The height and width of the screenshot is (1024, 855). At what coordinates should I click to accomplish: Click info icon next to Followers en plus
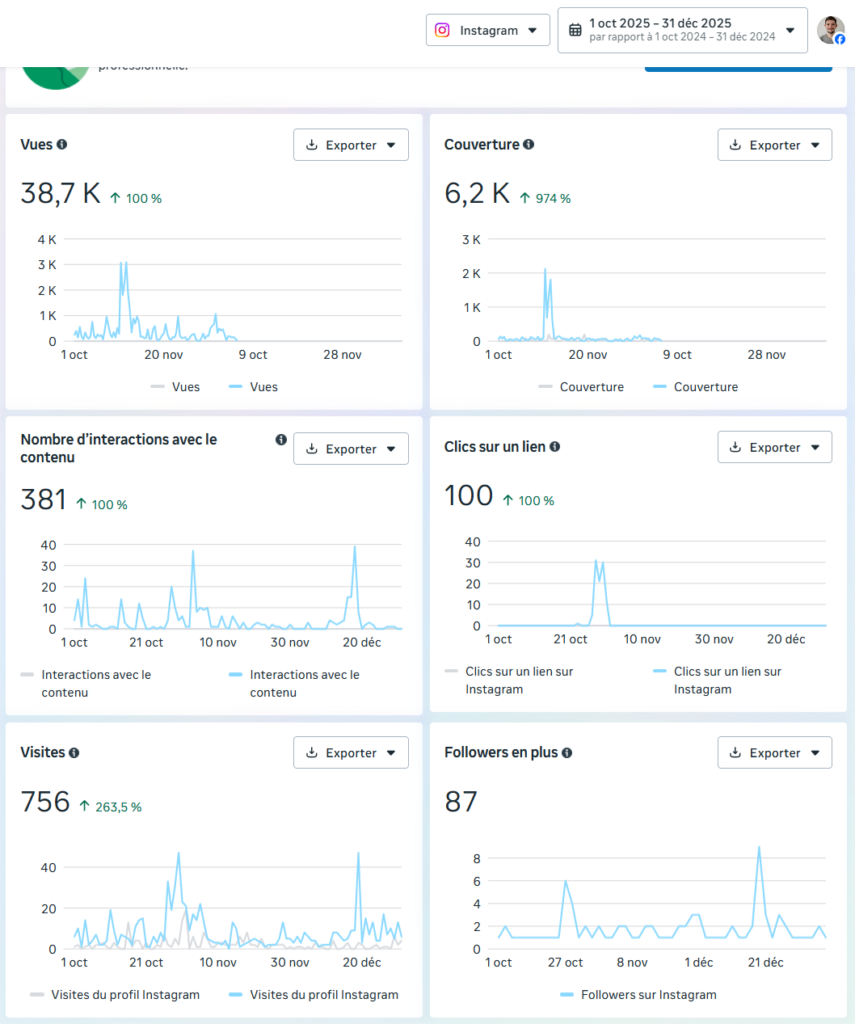click(x=566, y=753)
